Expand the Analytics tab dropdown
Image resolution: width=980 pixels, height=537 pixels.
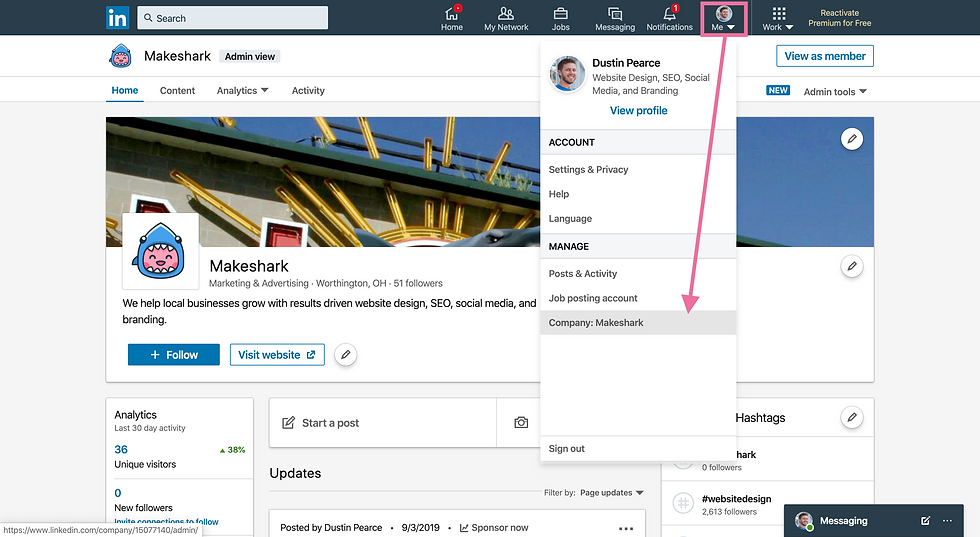click(242, 91)
